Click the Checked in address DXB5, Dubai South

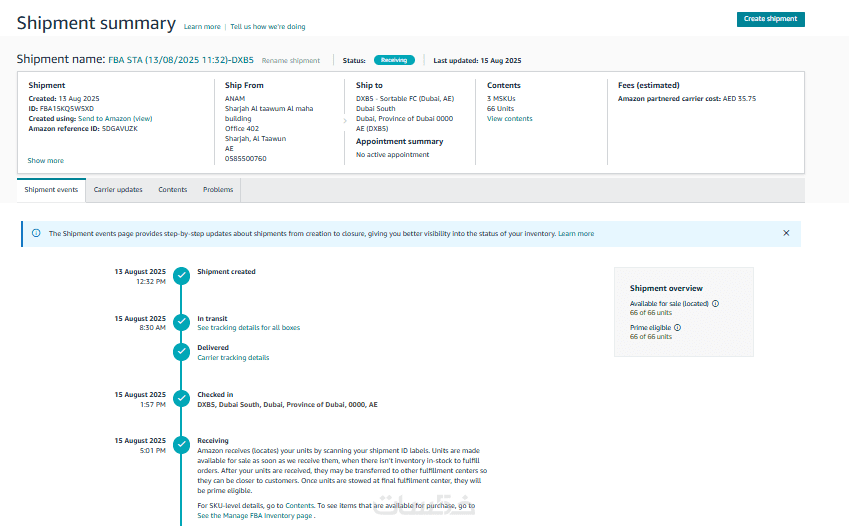pos(288,405)
